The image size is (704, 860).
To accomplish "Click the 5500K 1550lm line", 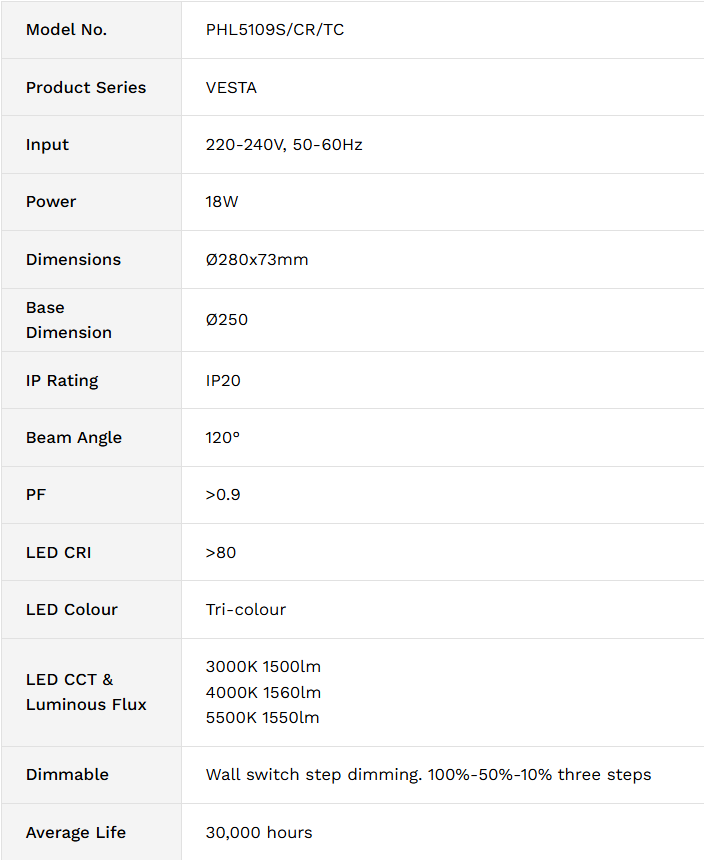I will point(262,717).
